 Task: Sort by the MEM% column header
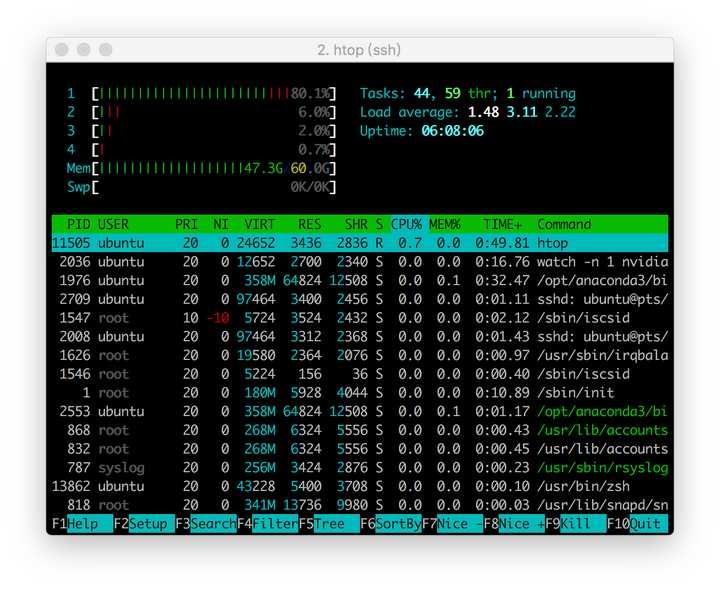444,224
